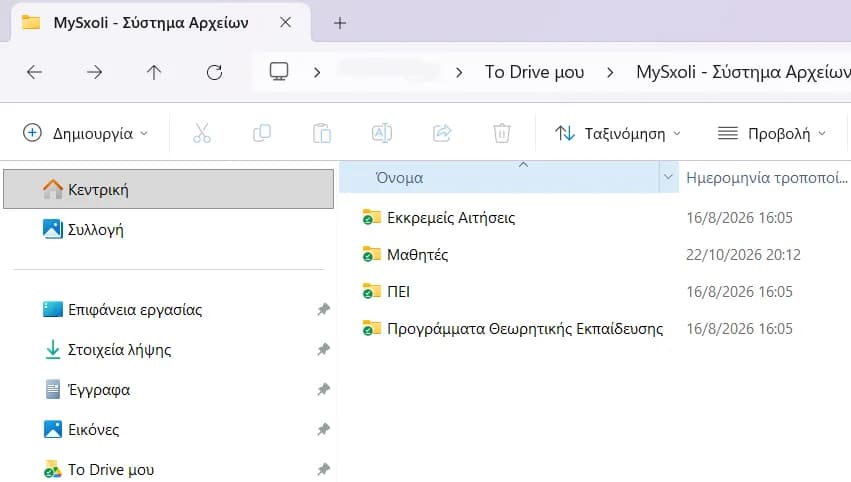Click the modified date of the ΠΕΙ folder
The image size is (851, 482).
click(x=739, y=291)
